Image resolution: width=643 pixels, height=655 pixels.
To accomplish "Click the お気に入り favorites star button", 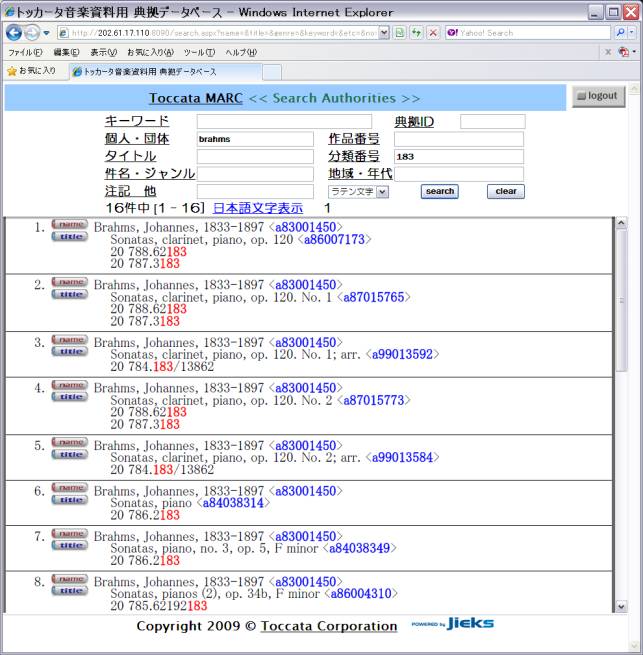I will pyautogui.click(x=31, y=71).
